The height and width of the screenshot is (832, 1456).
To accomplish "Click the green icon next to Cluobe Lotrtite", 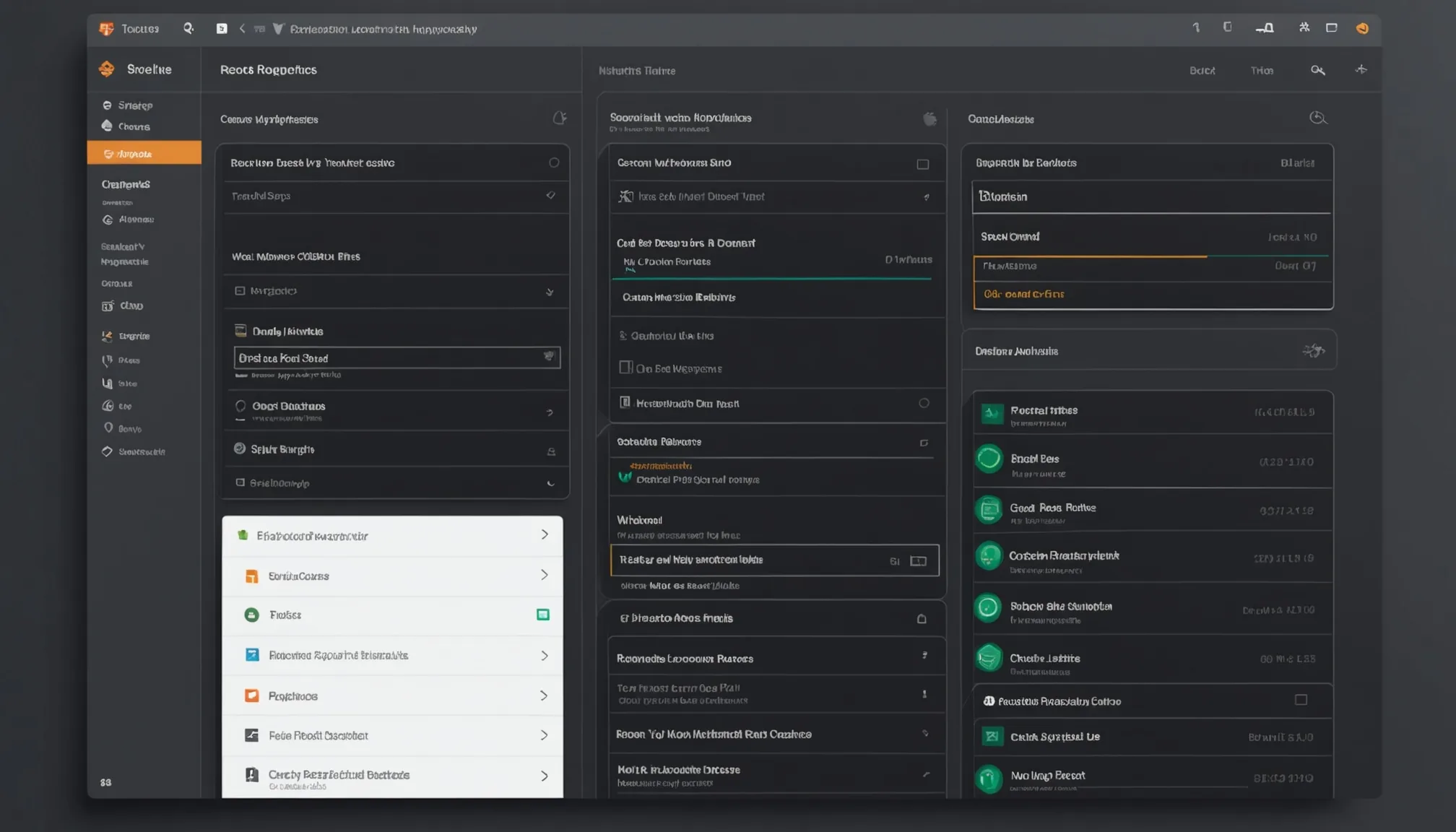I will click(989, 658).
